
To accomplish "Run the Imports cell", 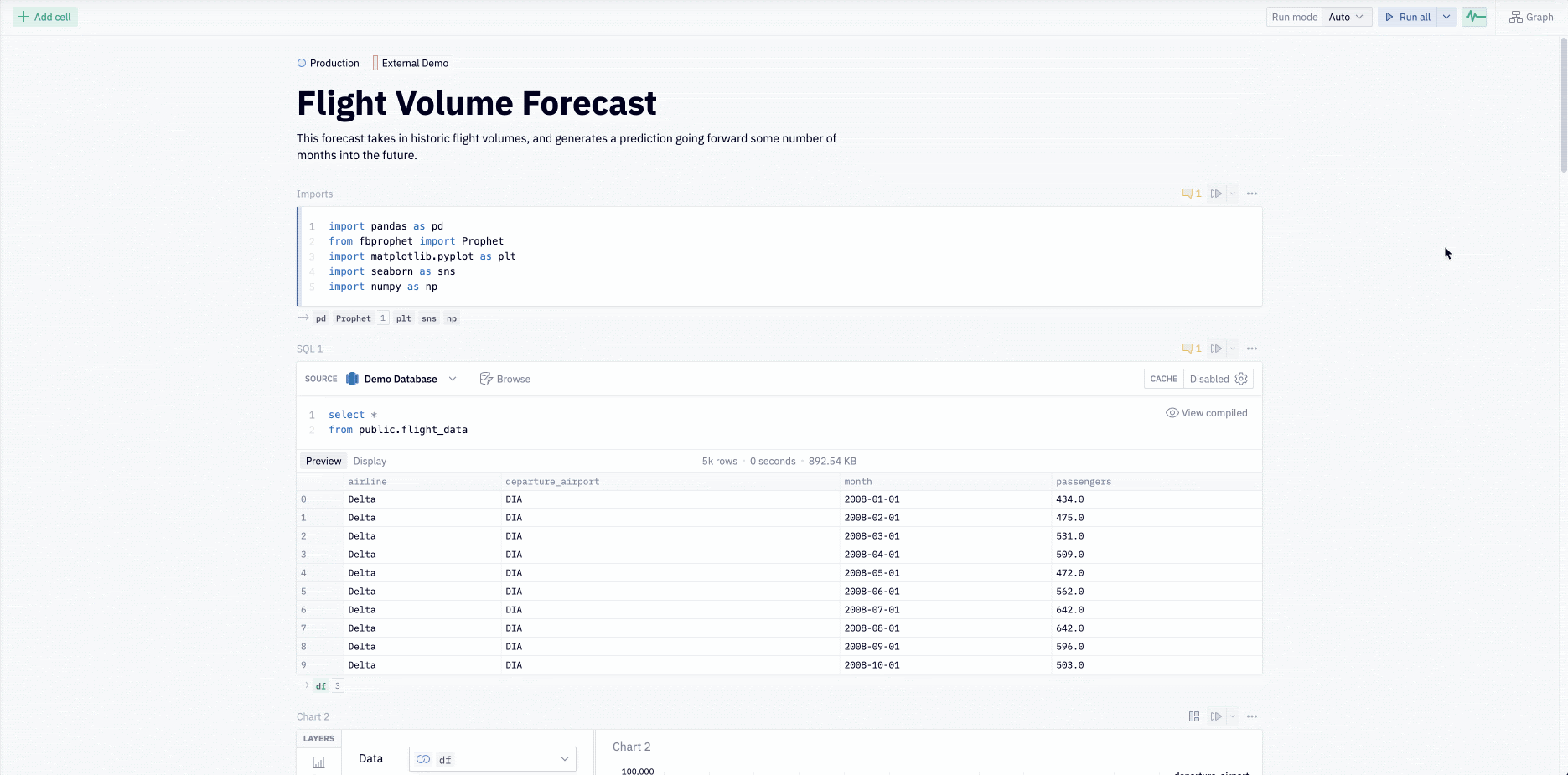I will [1216, 194].
